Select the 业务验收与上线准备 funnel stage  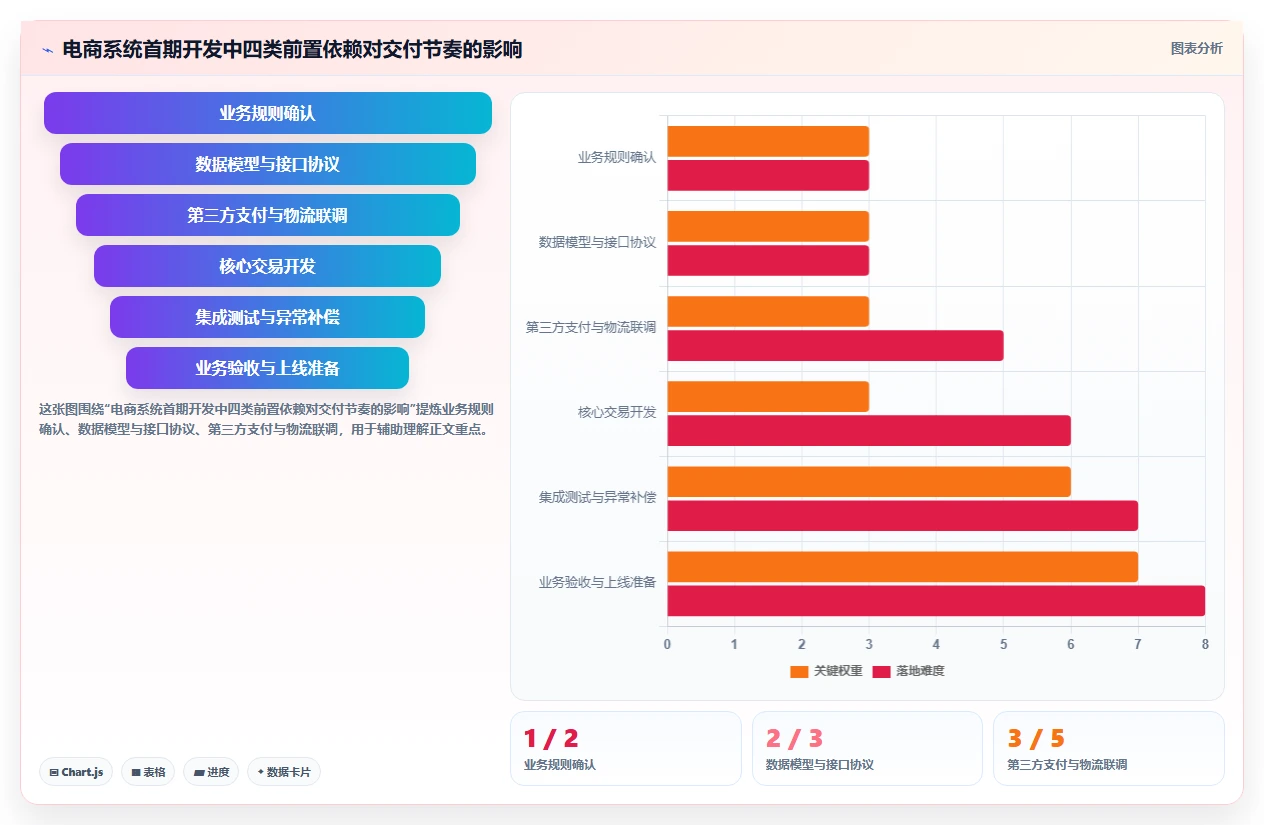[268, 368]
